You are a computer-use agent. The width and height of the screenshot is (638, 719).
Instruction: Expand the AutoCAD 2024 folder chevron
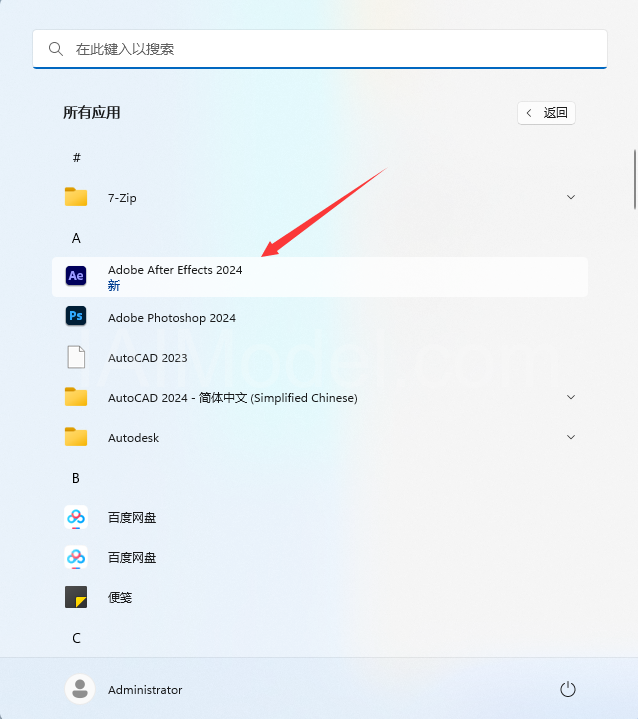571,397
